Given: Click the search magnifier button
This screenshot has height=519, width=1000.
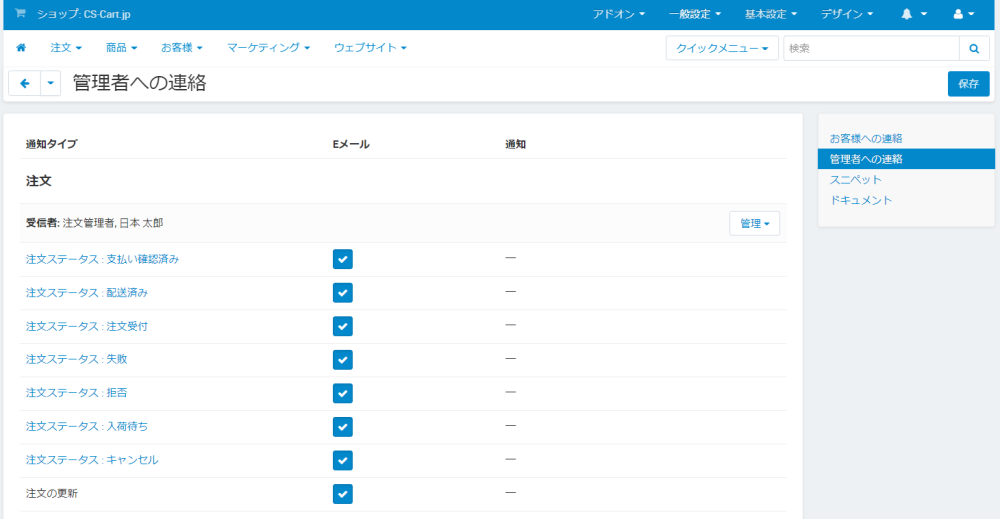Looking at the screenshot, I should (x=973, y=48).
